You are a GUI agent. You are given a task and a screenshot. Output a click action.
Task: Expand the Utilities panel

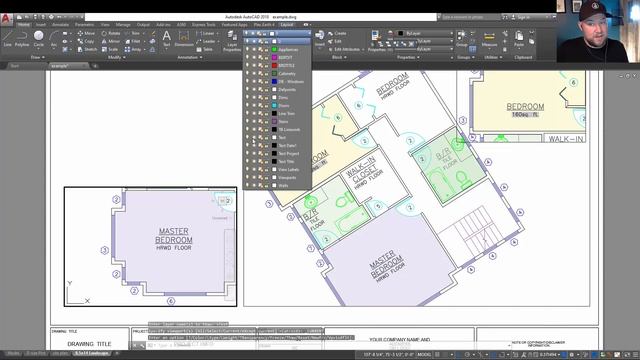click(493, 58)
